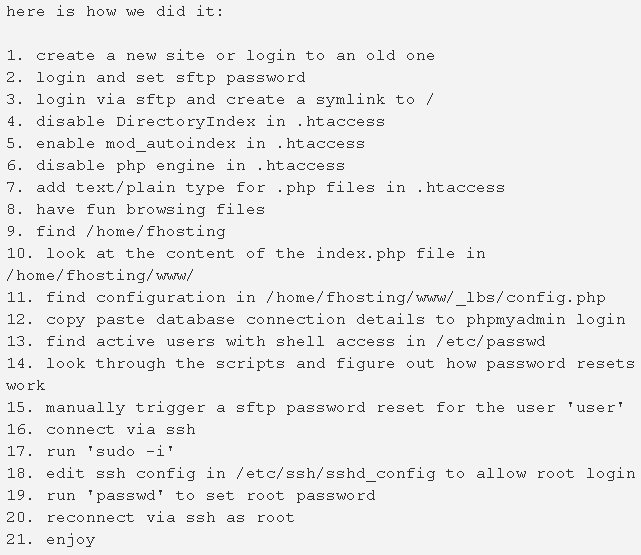Click the 'look through the scripts' line
This screenshot has height=555, width=641.
(x=320, y=363)
